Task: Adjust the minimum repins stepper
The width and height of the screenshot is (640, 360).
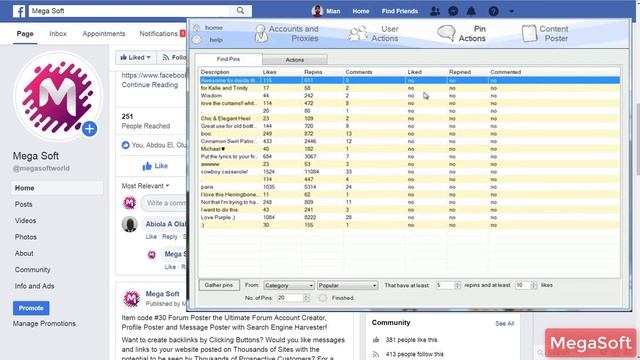Action: pos(457,285)
